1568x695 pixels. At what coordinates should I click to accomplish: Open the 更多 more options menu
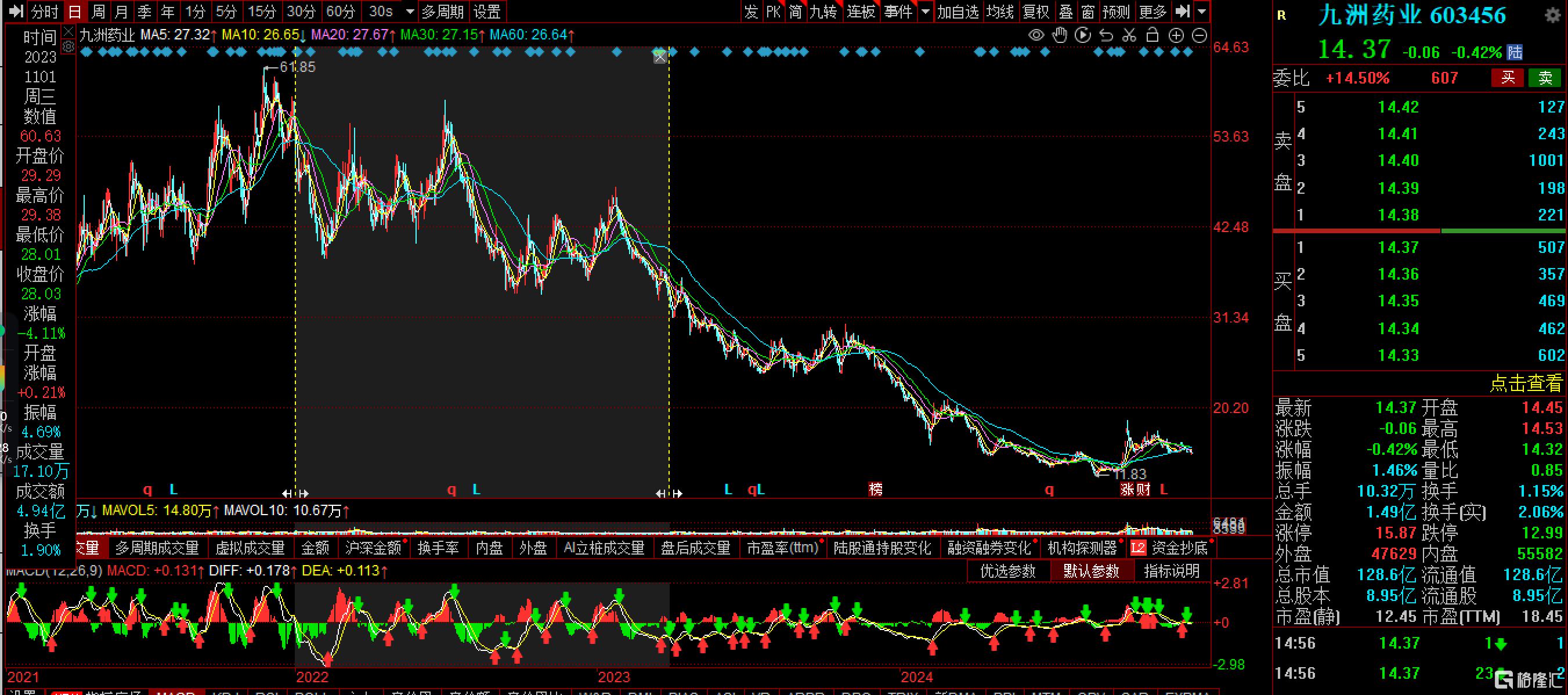click(1153, 11)
